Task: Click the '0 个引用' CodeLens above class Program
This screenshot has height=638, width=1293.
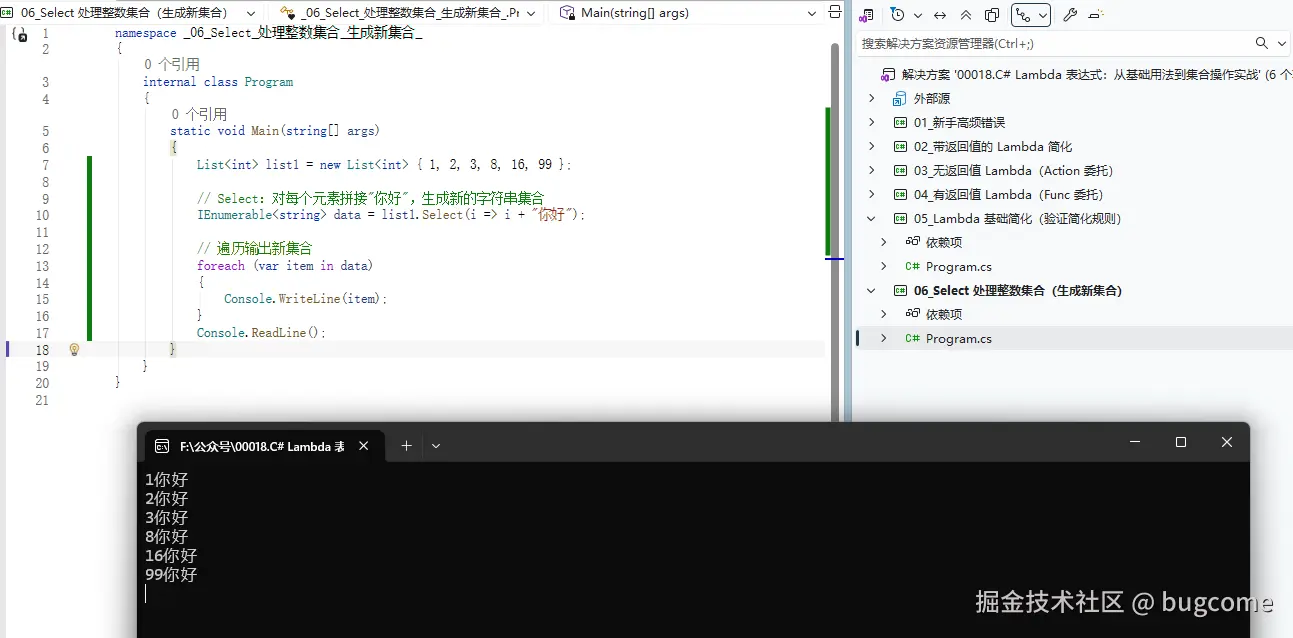Action: [x=171, y=65]
